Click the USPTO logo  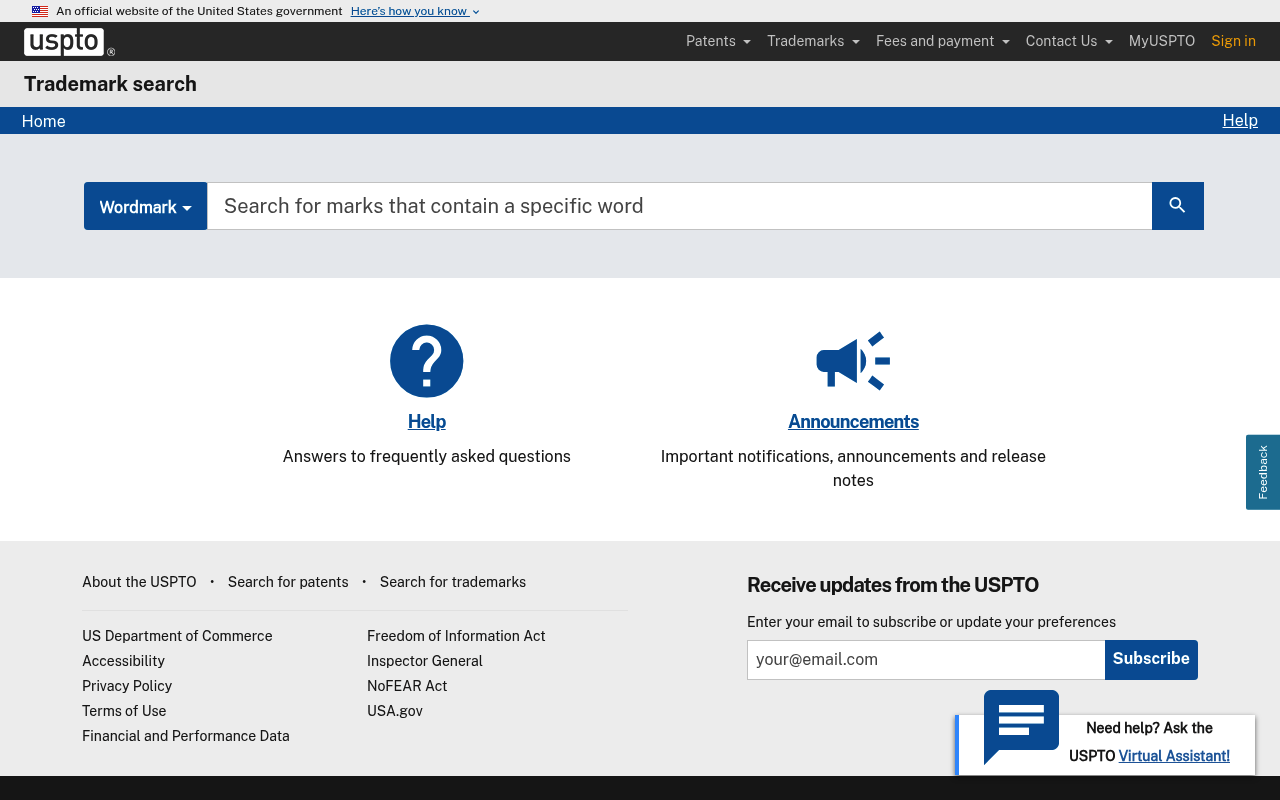point(69,42)
